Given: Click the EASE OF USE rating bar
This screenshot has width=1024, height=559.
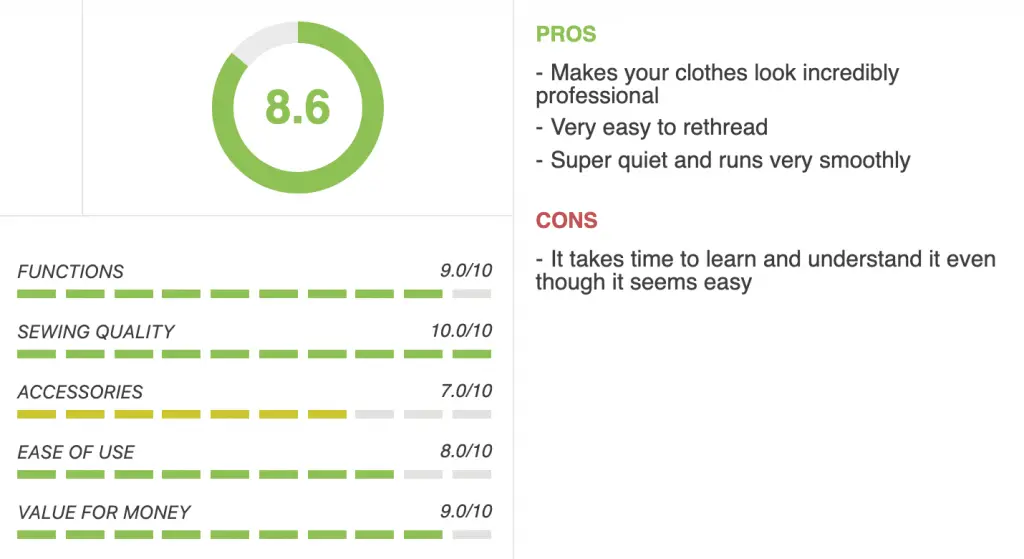Looking at the screenshot, I should pyautogui.click(x=254, y=474).
